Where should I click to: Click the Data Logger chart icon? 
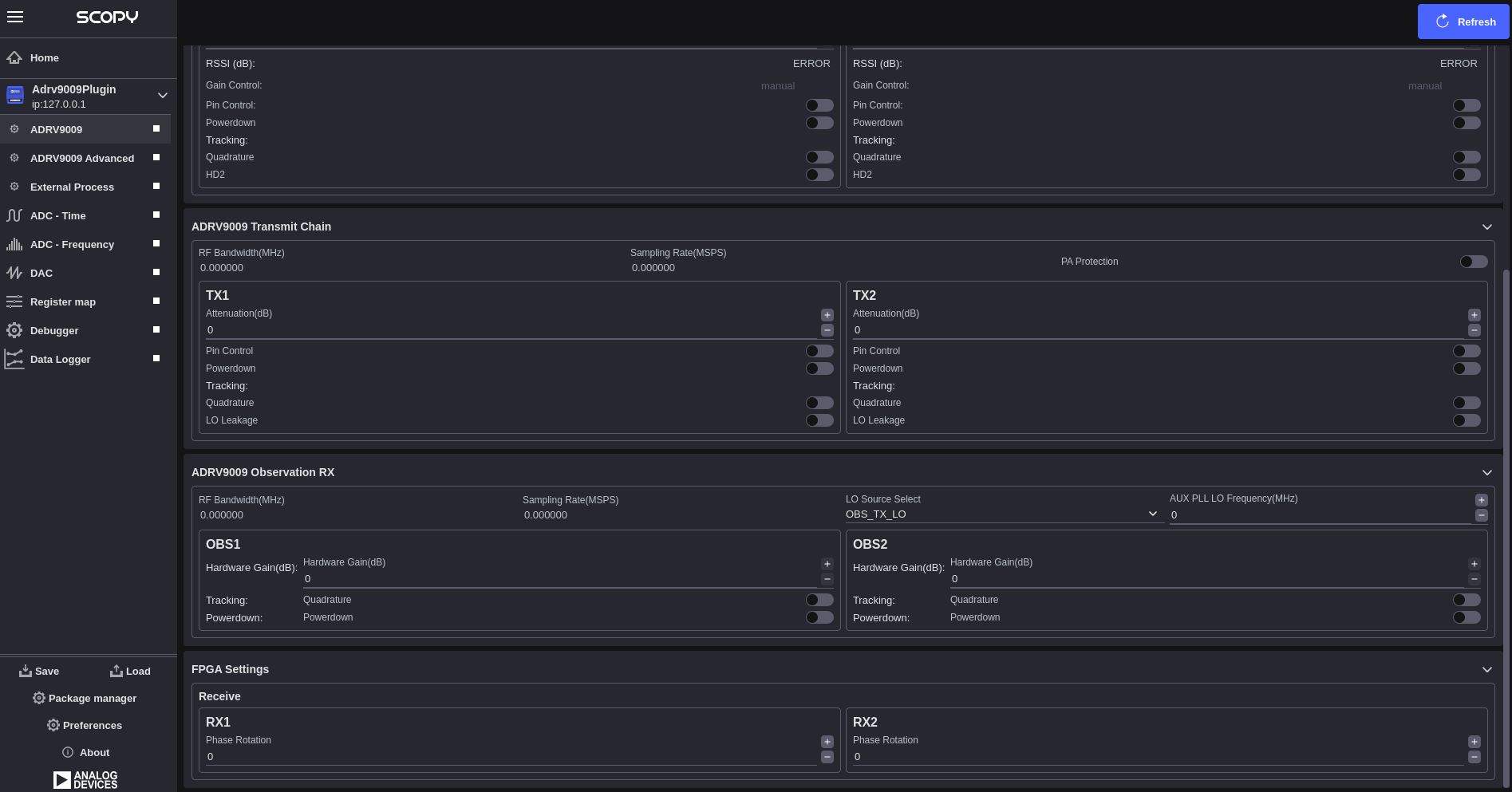click(x=14, y=359)
